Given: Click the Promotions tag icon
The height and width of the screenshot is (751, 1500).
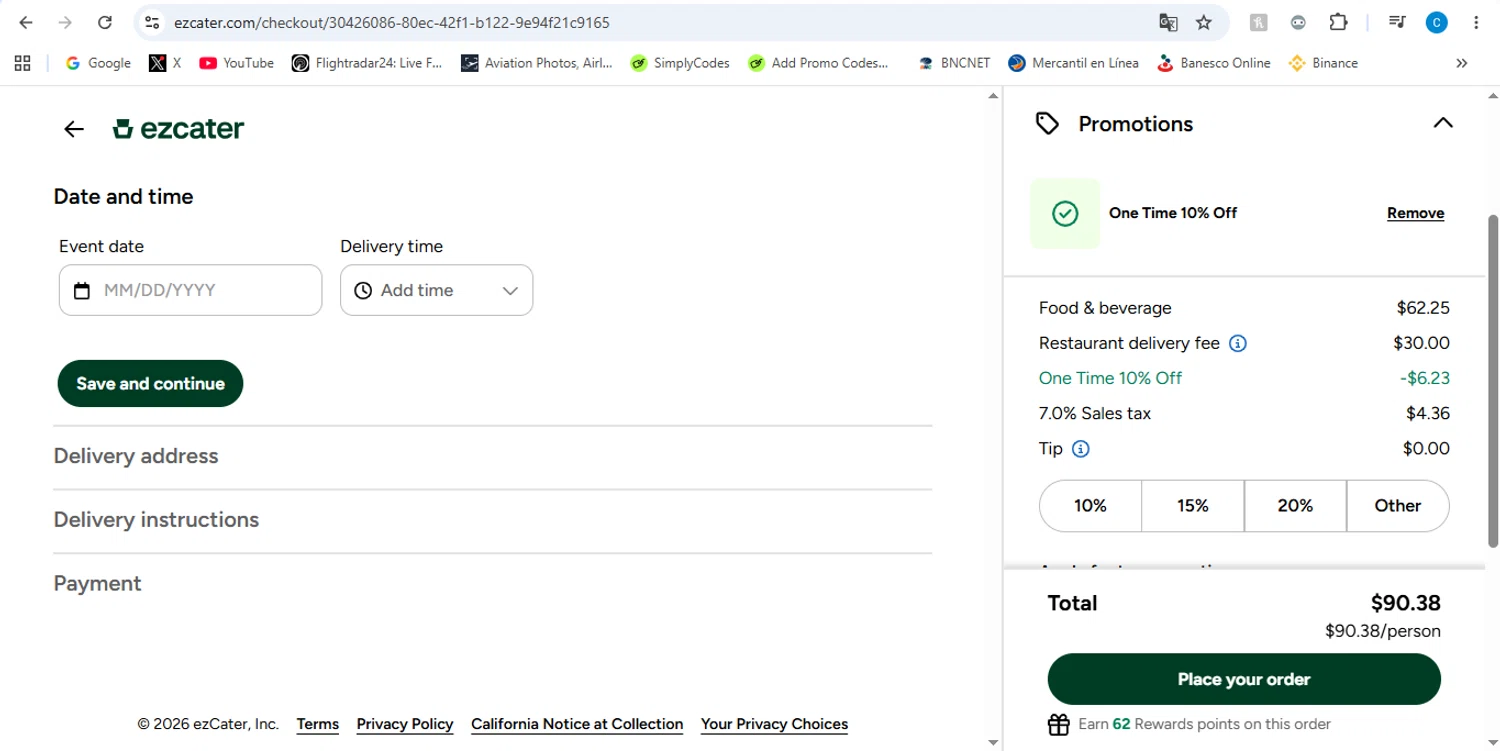Looking at the screenshot, I should point(1047,124).
